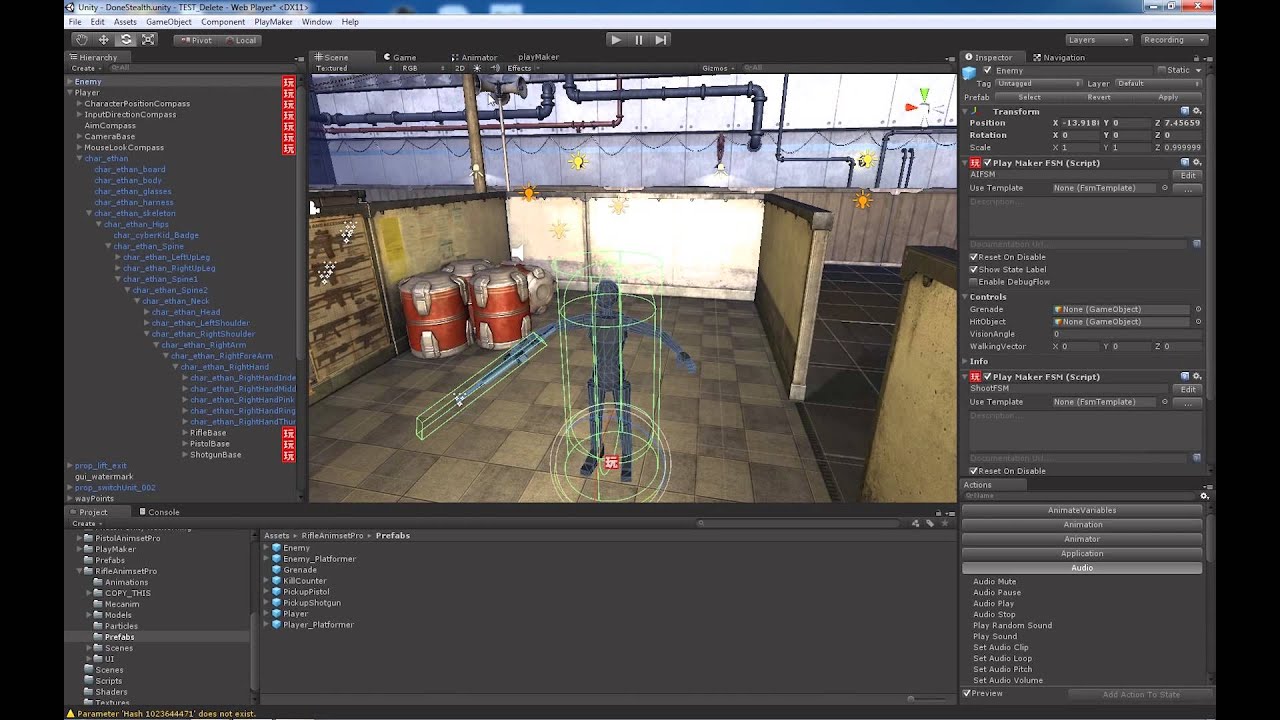Open the Recording layout dropdown
The image size is (1280, 720).
tap(1172, 40)
